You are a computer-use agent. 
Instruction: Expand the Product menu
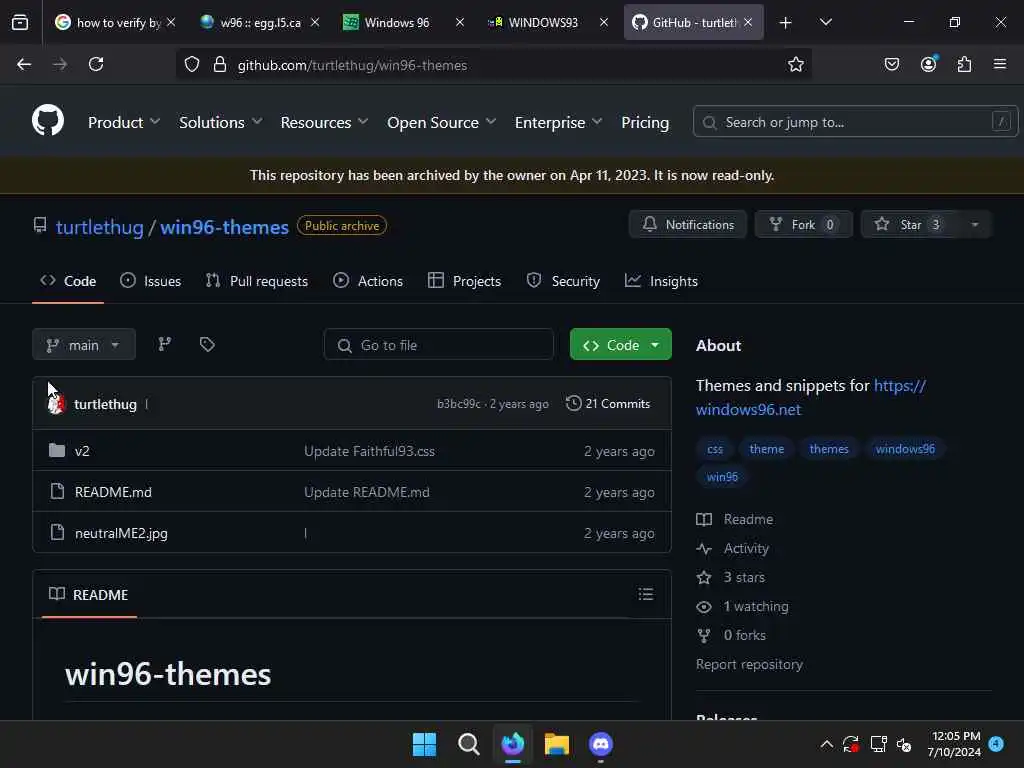(124, 122)
